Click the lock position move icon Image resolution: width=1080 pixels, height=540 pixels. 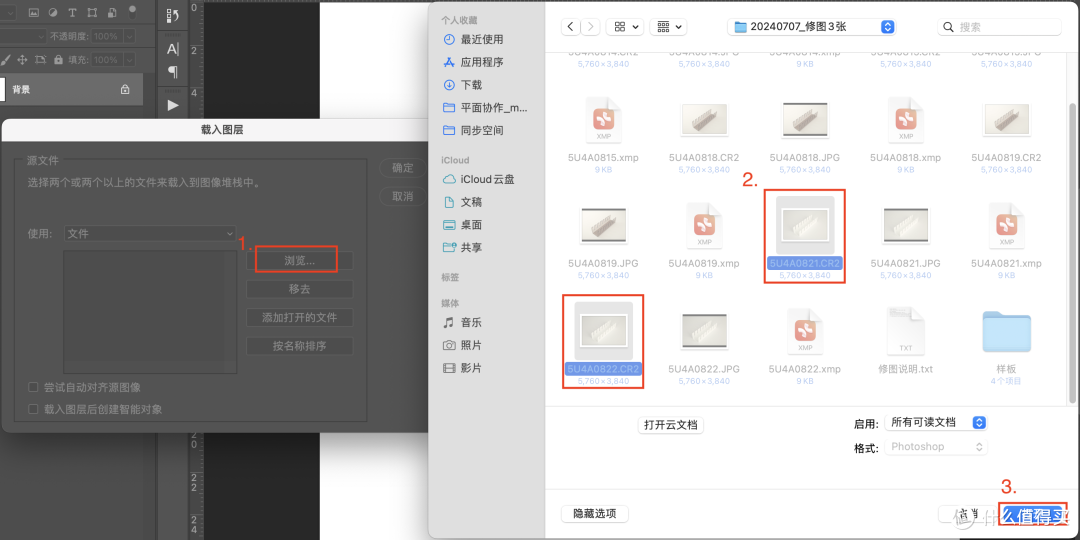coord(22,60)
